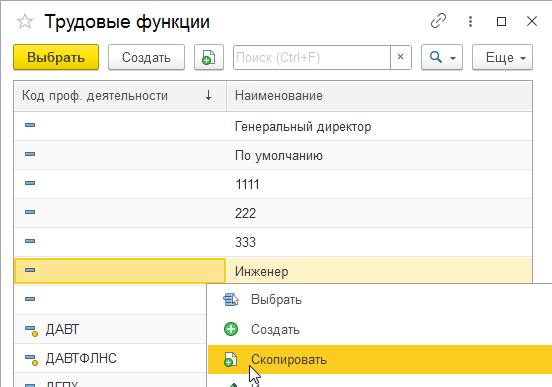This screenshot has width=552, height=387.
Task: Click the toolbar copy-item icon button
Action: coord(209,57)
